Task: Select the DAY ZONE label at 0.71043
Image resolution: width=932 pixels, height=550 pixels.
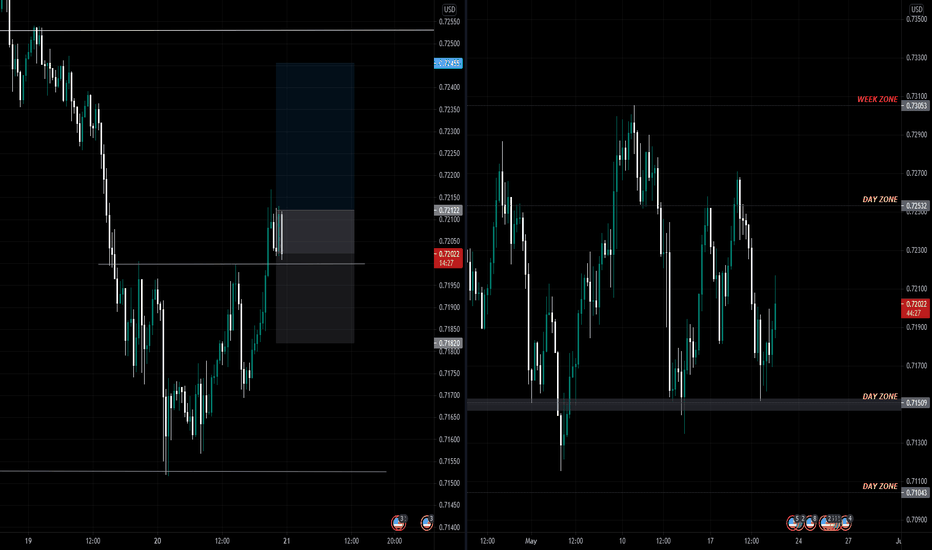Action: 880,486
